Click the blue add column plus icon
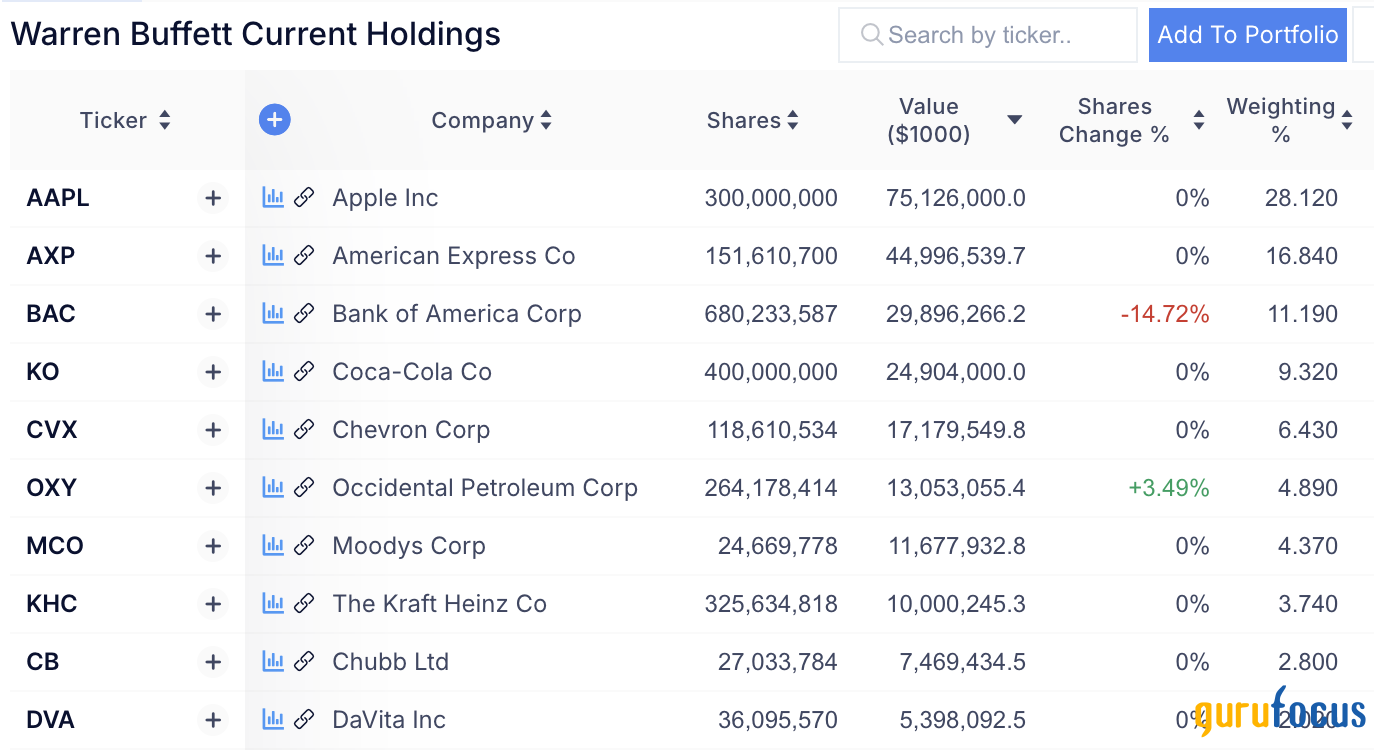 [275, 121]
